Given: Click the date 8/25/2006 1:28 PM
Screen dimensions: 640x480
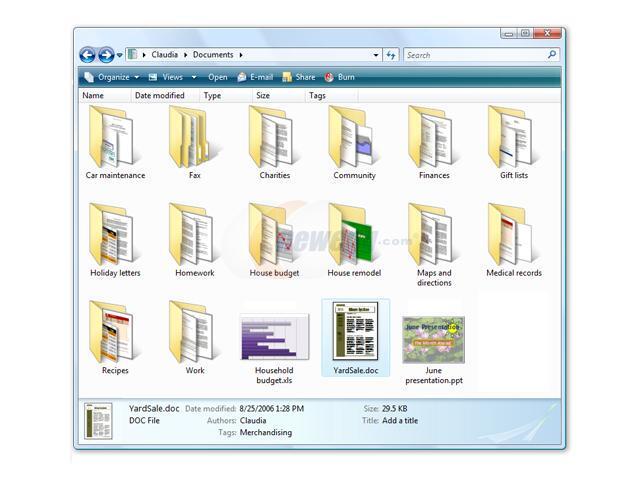Looking at the screenshot, I should click(271, 409).
